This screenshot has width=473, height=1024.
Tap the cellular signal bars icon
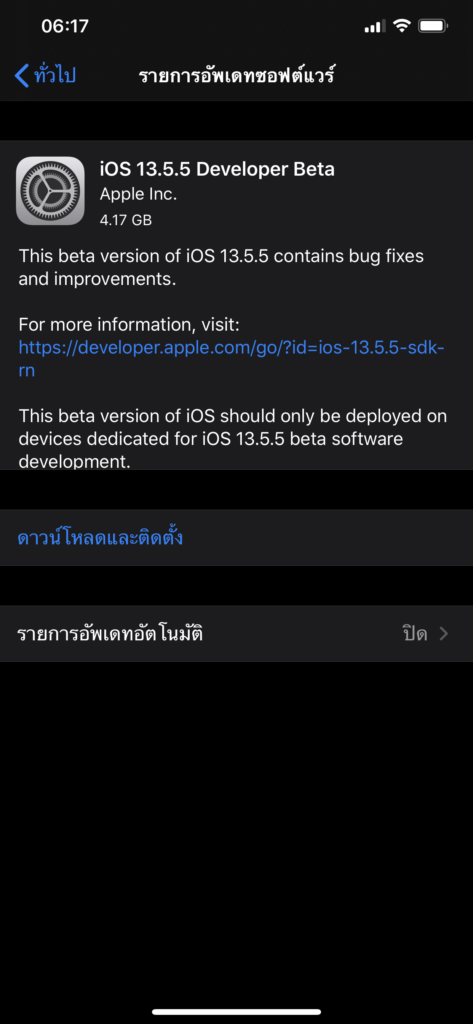click(x=375, y=27)
